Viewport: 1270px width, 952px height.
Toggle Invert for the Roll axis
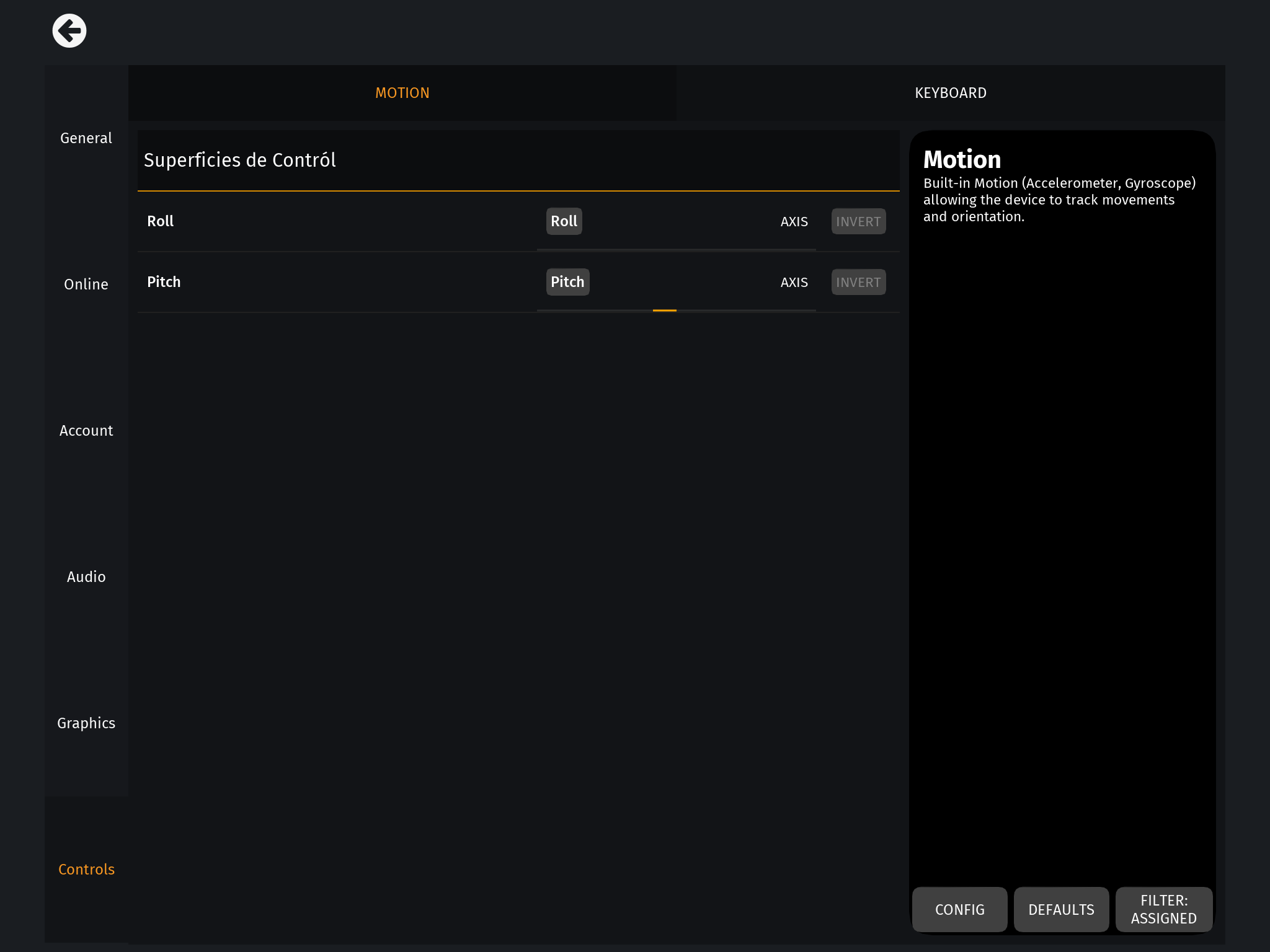[x=858, y=222]
